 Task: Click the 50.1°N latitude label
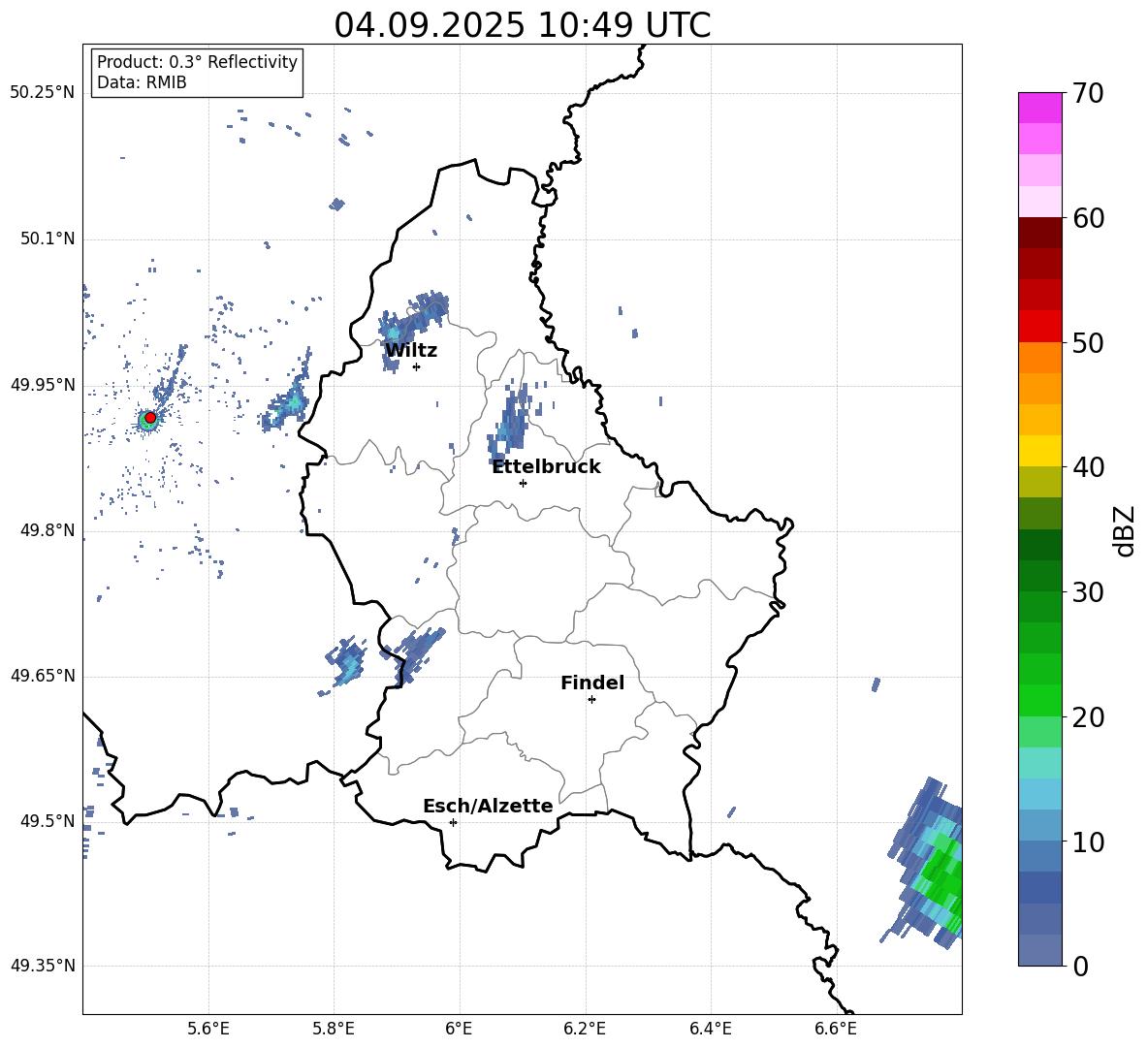click(x=47, y=238)
